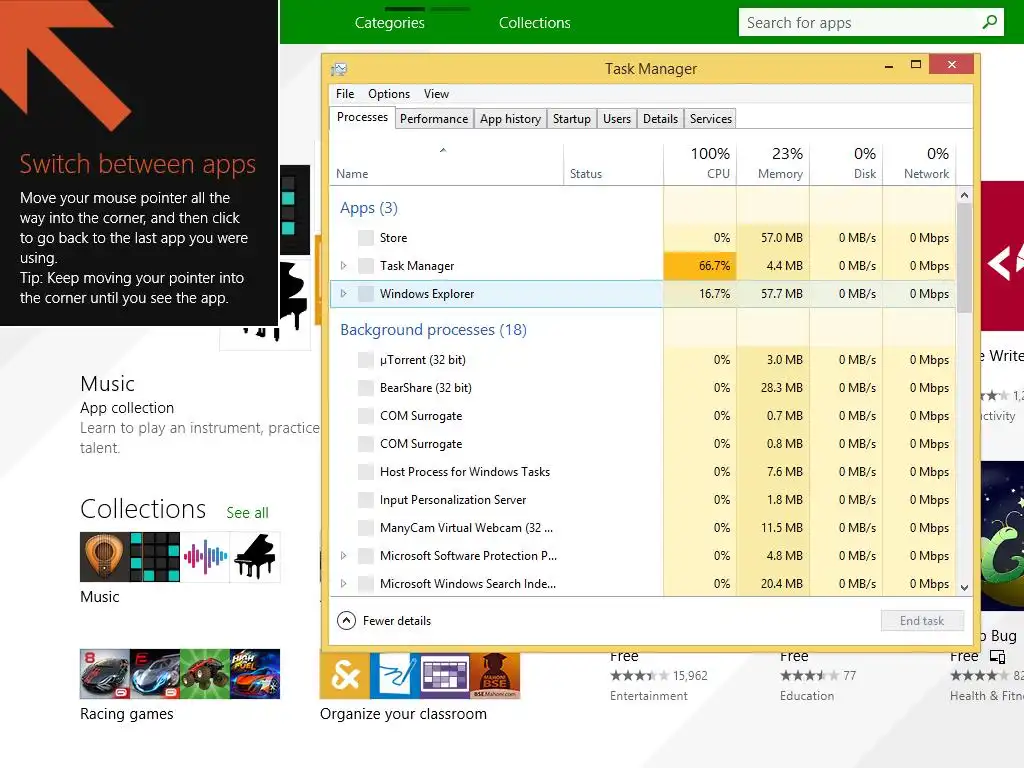Open the piano app in Music collection
This screenshot has width=1024, height=768.
[x=255, y=557]
